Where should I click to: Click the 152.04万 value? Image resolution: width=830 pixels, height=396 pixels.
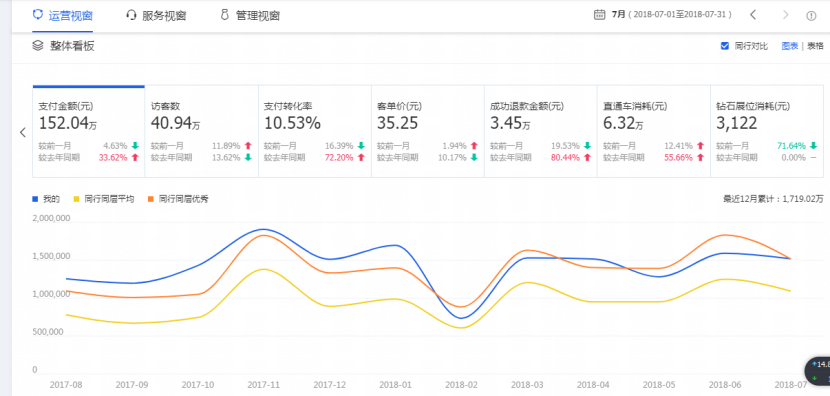point(68,123)
